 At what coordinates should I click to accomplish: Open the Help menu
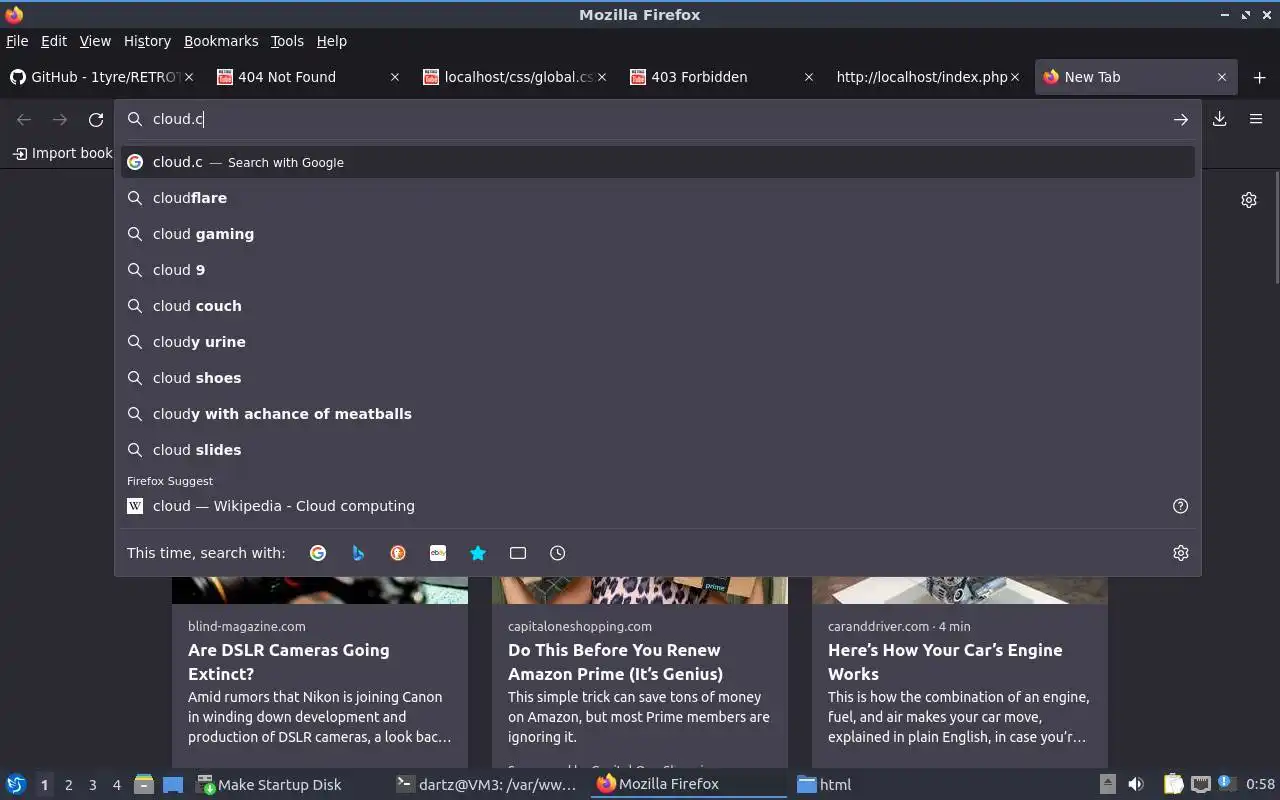tap(332, 41)
